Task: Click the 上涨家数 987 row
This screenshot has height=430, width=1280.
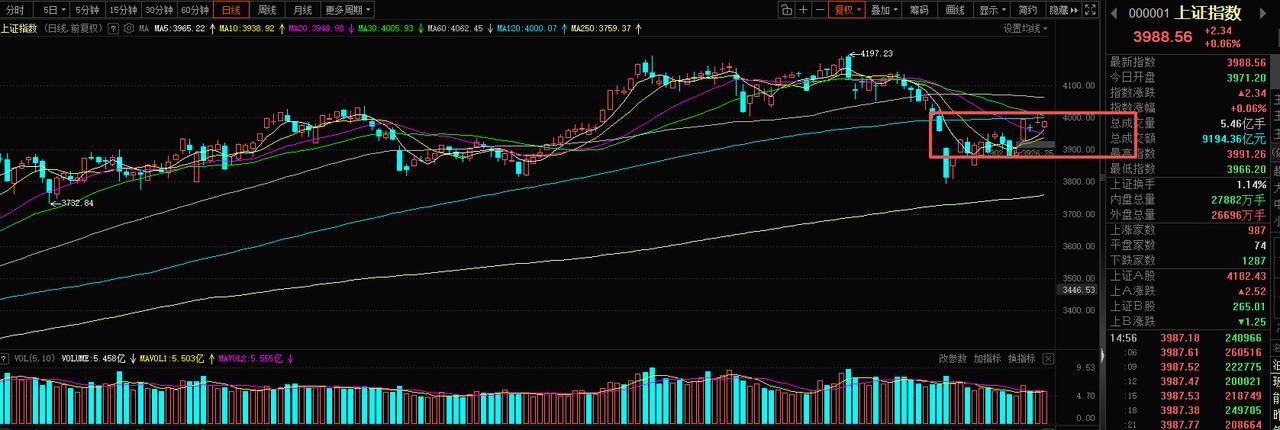Action: pos(1187,230)
